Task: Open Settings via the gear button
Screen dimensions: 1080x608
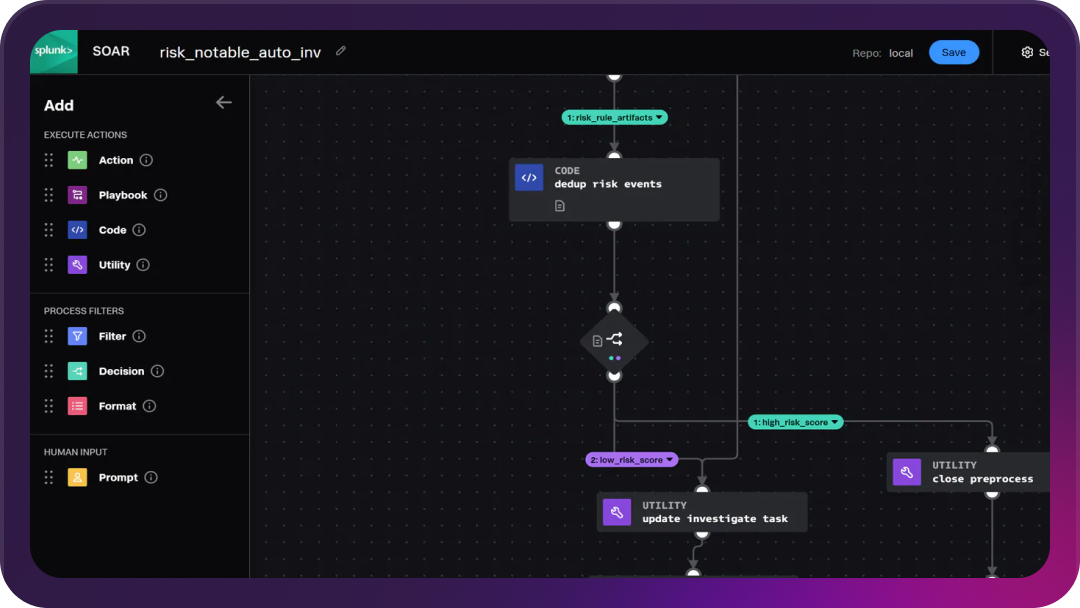Action: [x=1027, y=53]
